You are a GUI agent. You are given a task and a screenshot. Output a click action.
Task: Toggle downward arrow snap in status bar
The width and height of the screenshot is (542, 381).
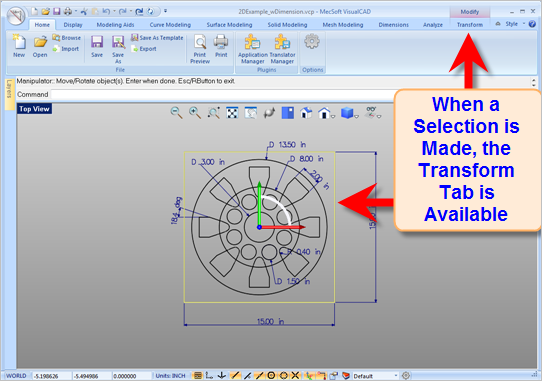pyautogui.click(x=222, y=375)
